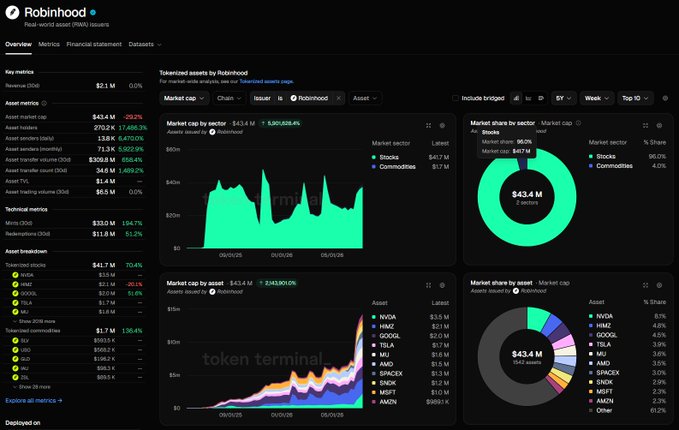Click the Robinhood feather logo in header

[12, 13]
